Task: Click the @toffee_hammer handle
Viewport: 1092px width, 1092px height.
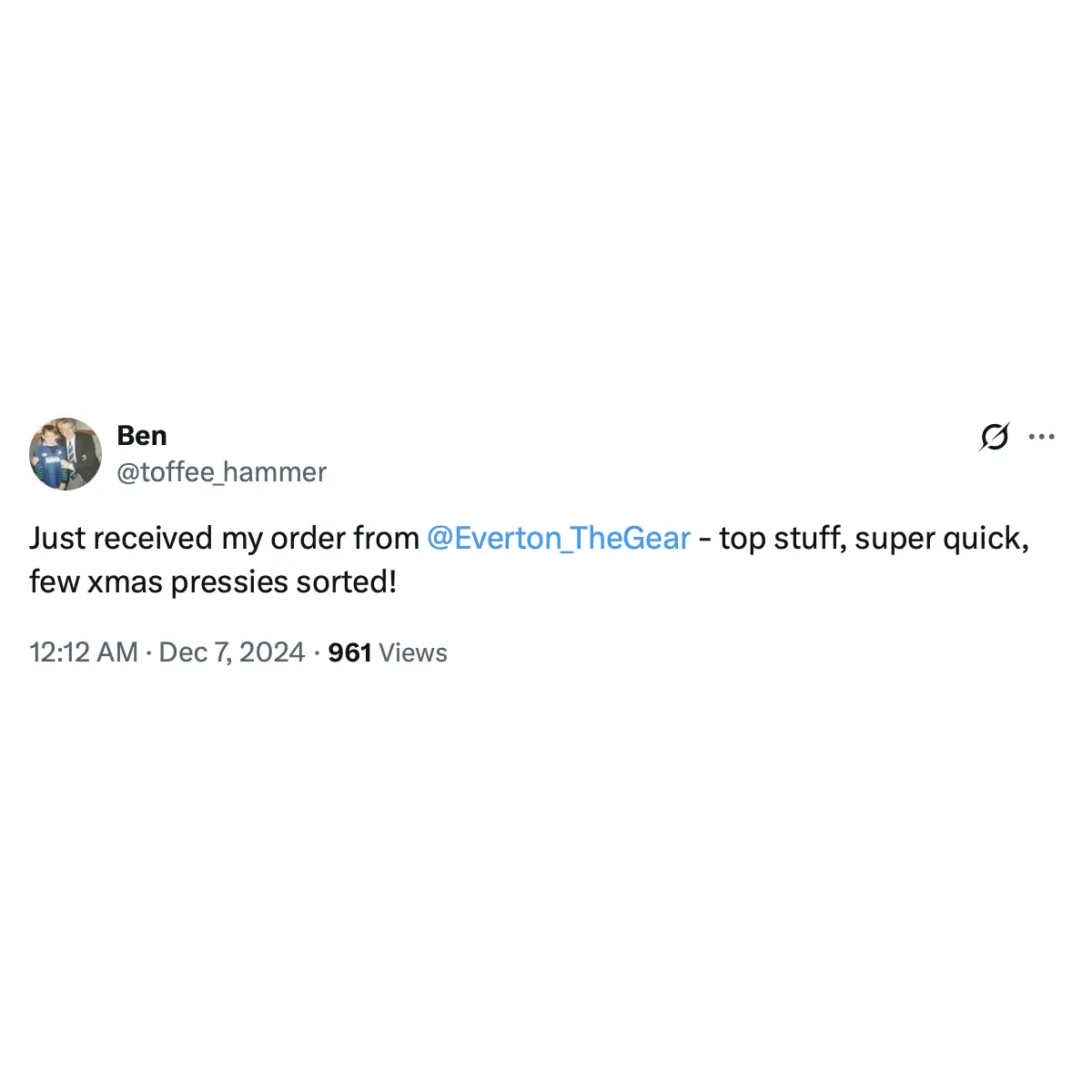Action: (x=221, y=472)
